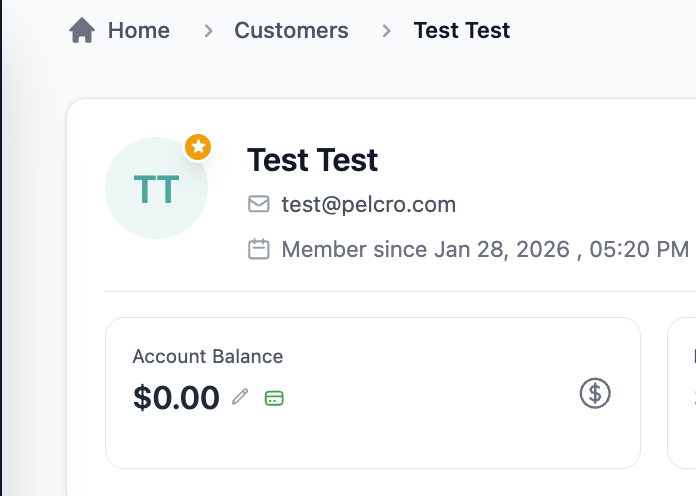
Task: Click the gold star badge on avatar
Action: [x=199, y=148]
